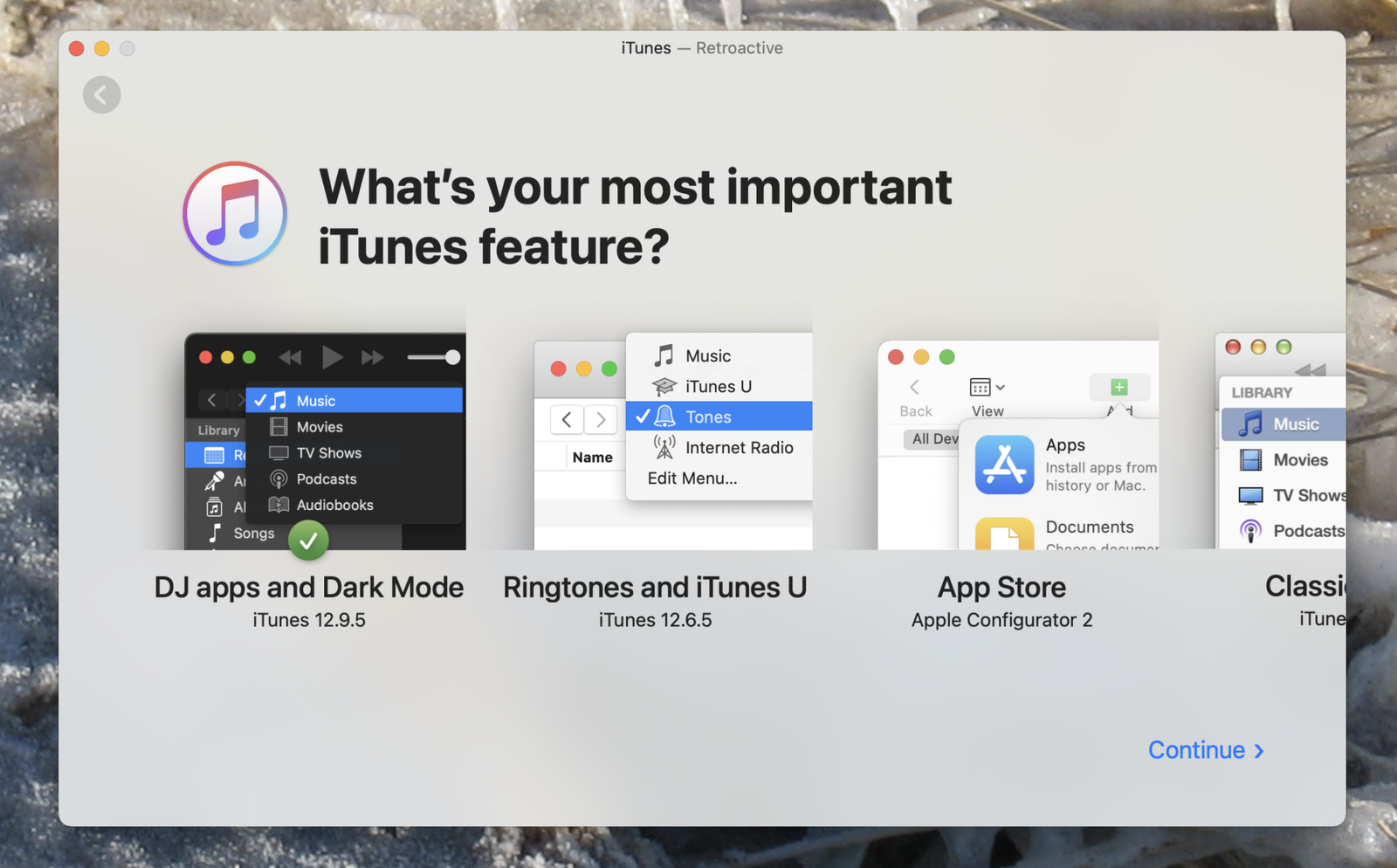
Task: Minimize the Retroactive window with yellow button
Action: (102, 49)
